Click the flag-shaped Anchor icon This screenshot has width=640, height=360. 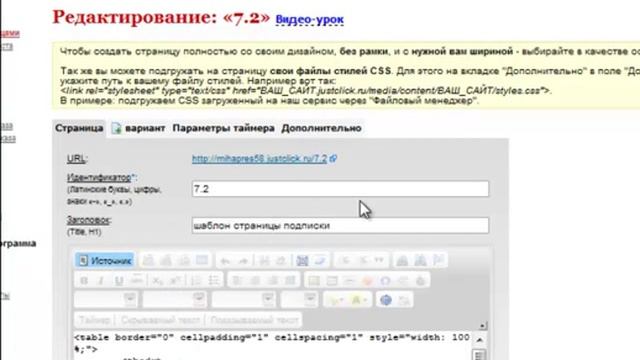click(438, 260)
